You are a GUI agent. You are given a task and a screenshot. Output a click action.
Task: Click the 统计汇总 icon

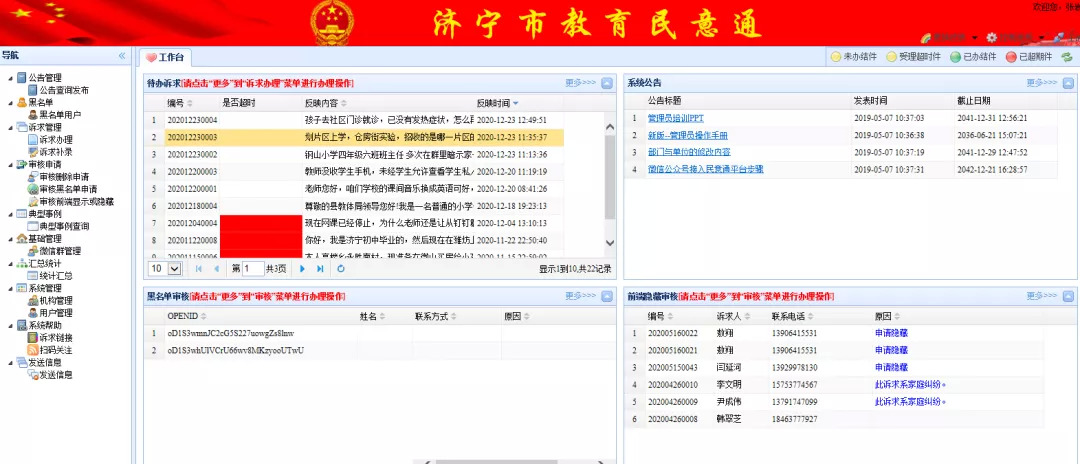tap(32, 275)
